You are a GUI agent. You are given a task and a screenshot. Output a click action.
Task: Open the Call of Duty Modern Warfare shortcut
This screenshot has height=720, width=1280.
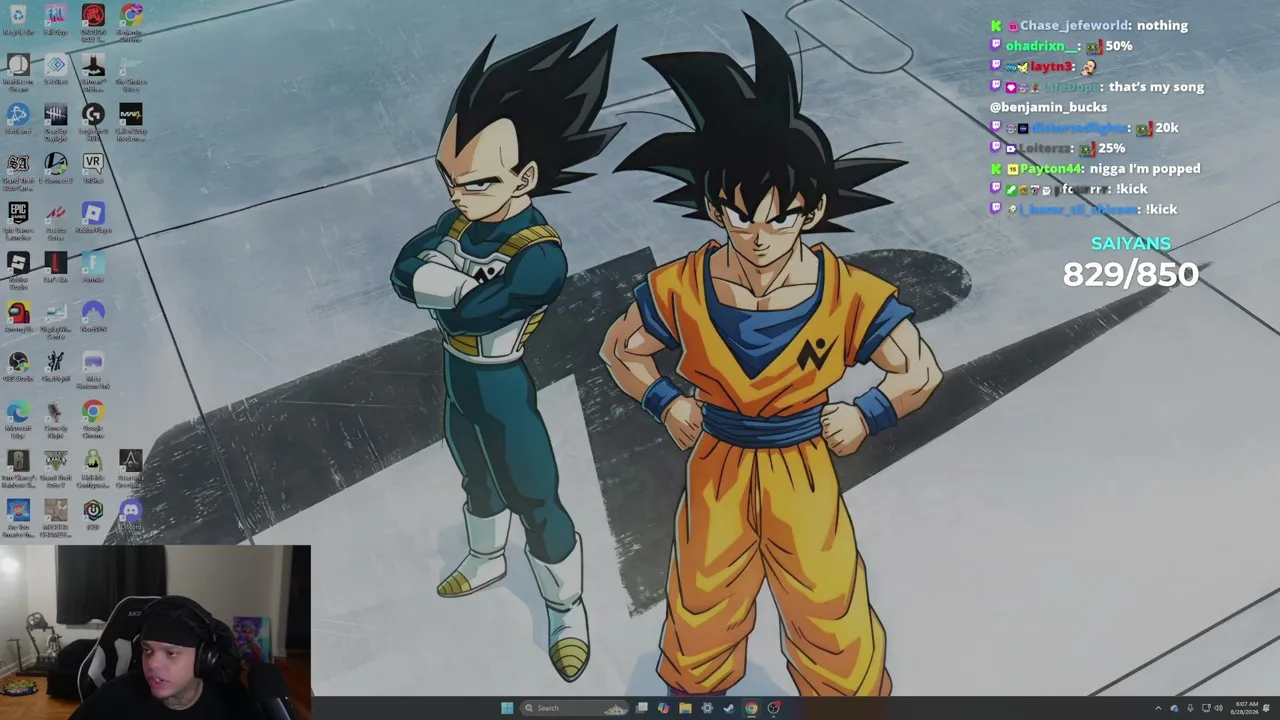tap(131, 120)
